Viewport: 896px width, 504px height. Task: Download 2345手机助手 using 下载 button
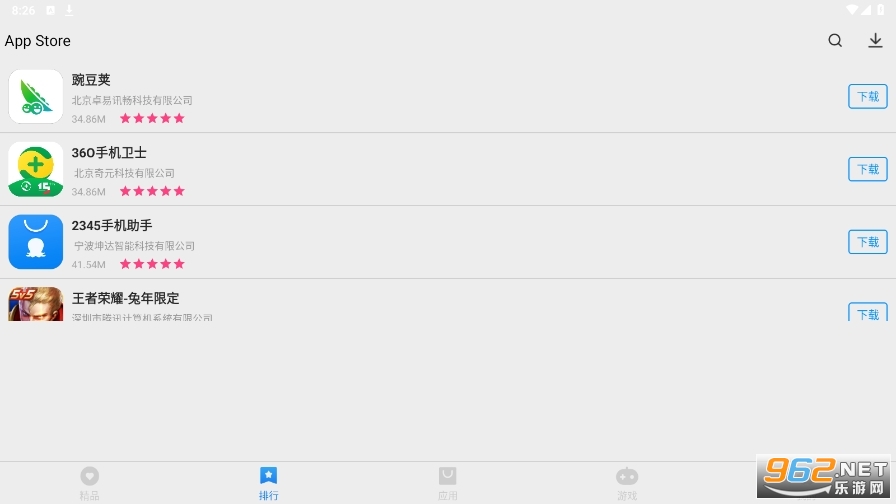pyautogui.click(x=867, y=242)
